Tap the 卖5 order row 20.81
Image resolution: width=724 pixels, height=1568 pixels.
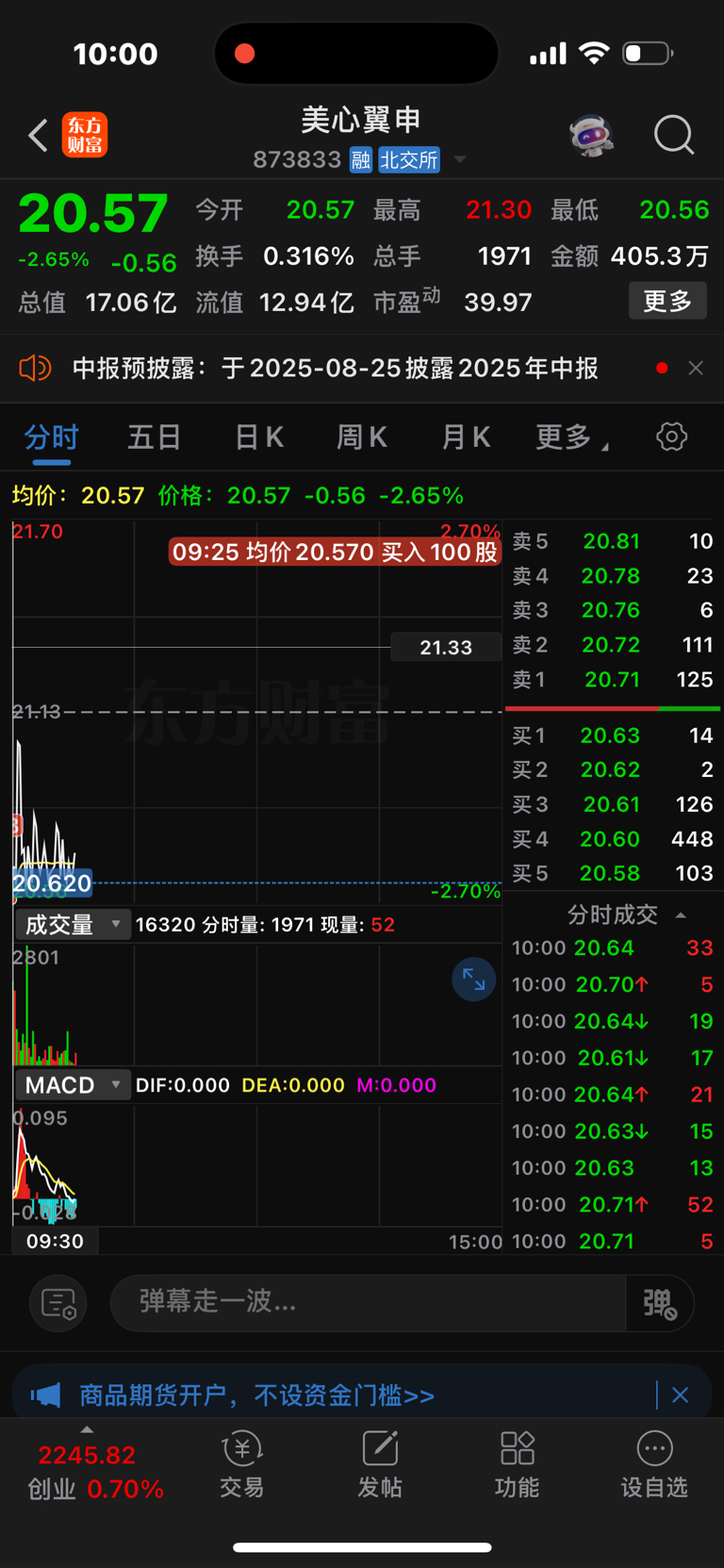[613, 541]
